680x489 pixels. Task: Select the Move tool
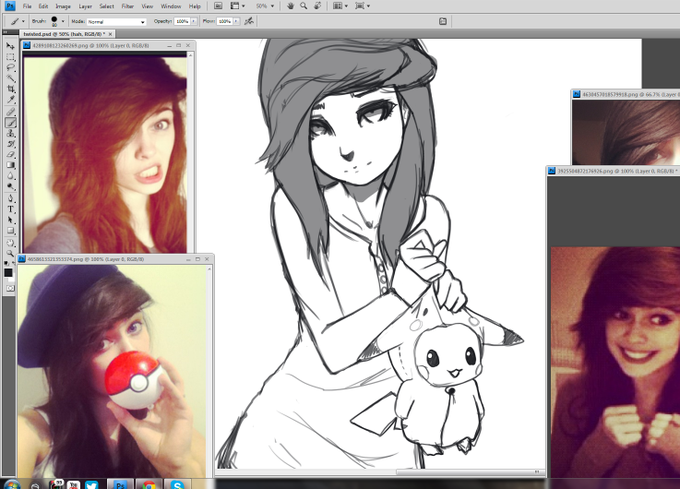point(10,46)
